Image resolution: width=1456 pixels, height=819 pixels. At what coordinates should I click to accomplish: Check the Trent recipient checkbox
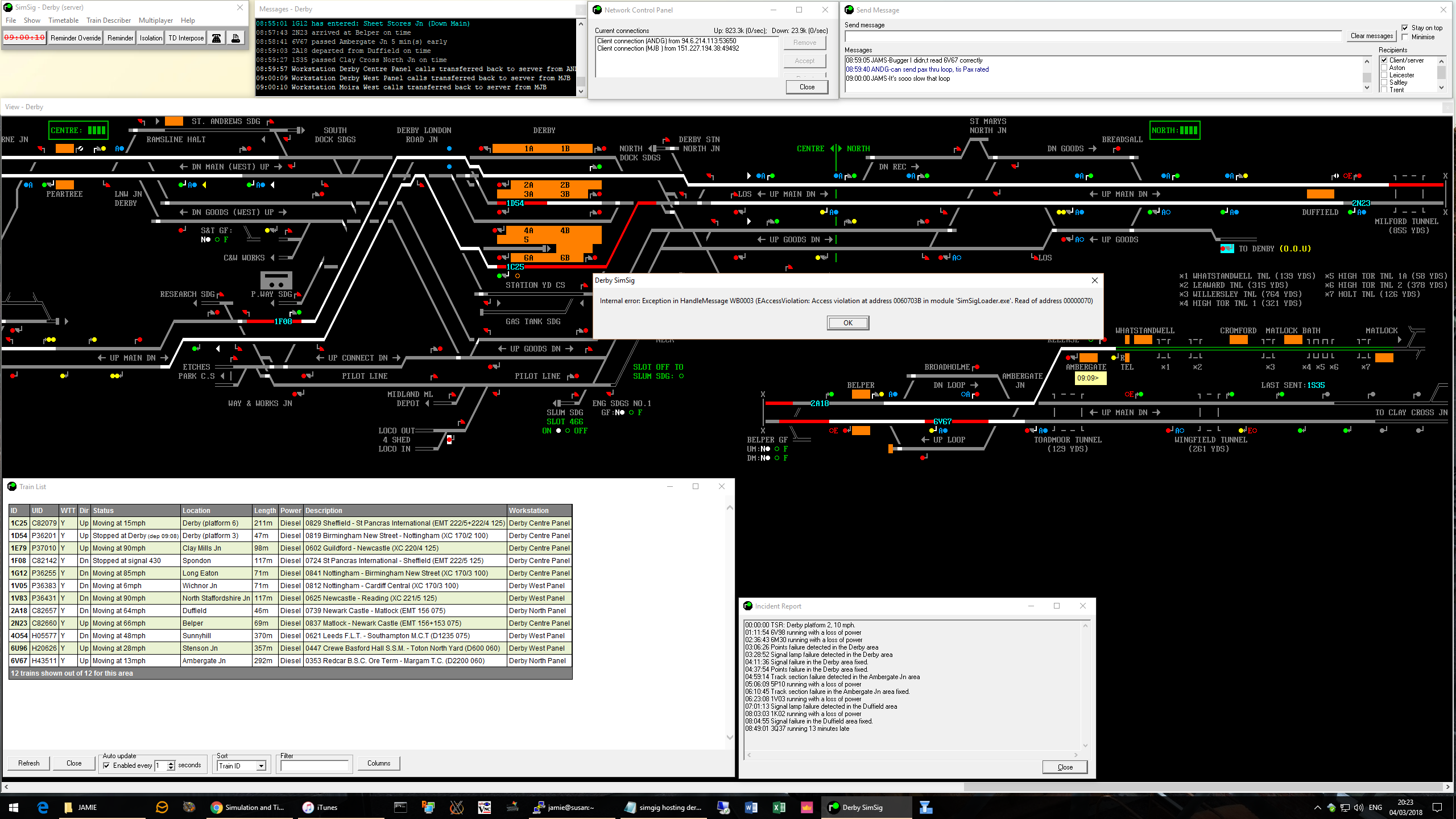click(1384, 90)
